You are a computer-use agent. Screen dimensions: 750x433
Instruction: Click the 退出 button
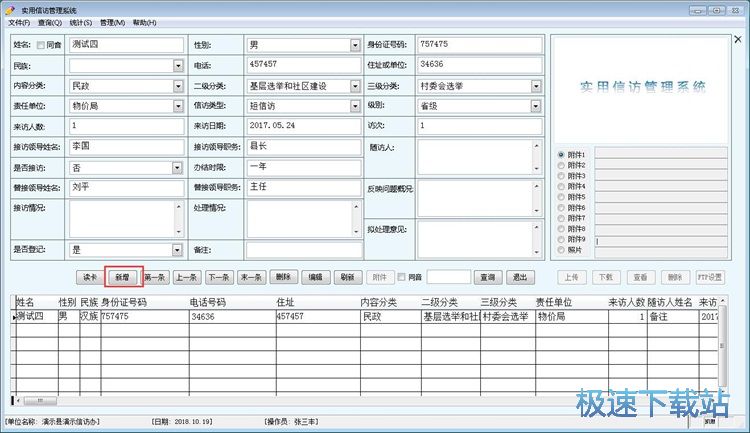[x=520, y=277]
